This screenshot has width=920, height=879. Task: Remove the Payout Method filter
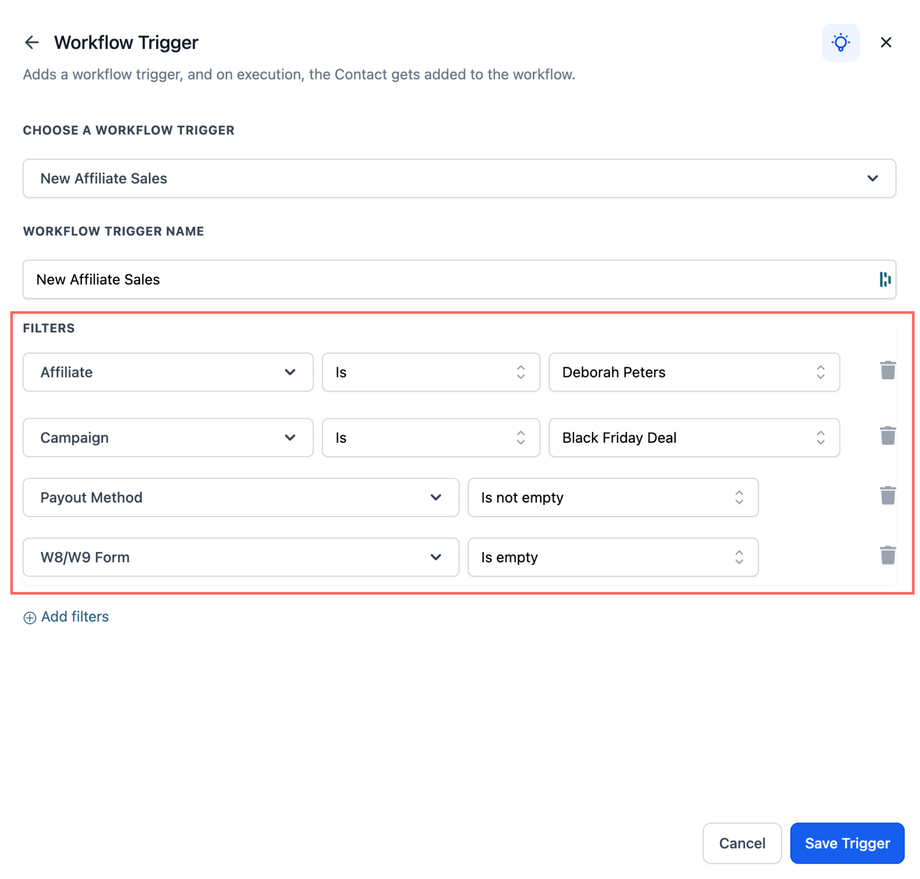pyautogui.click(x=888, y=496)
